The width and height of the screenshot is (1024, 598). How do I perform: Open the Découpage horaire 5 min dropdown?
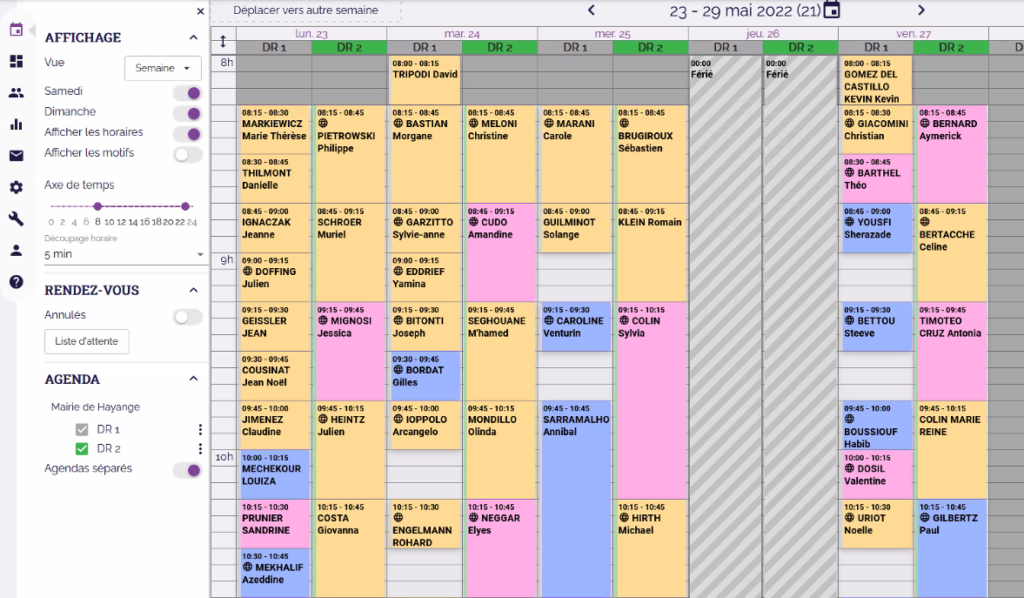(123, 255)
